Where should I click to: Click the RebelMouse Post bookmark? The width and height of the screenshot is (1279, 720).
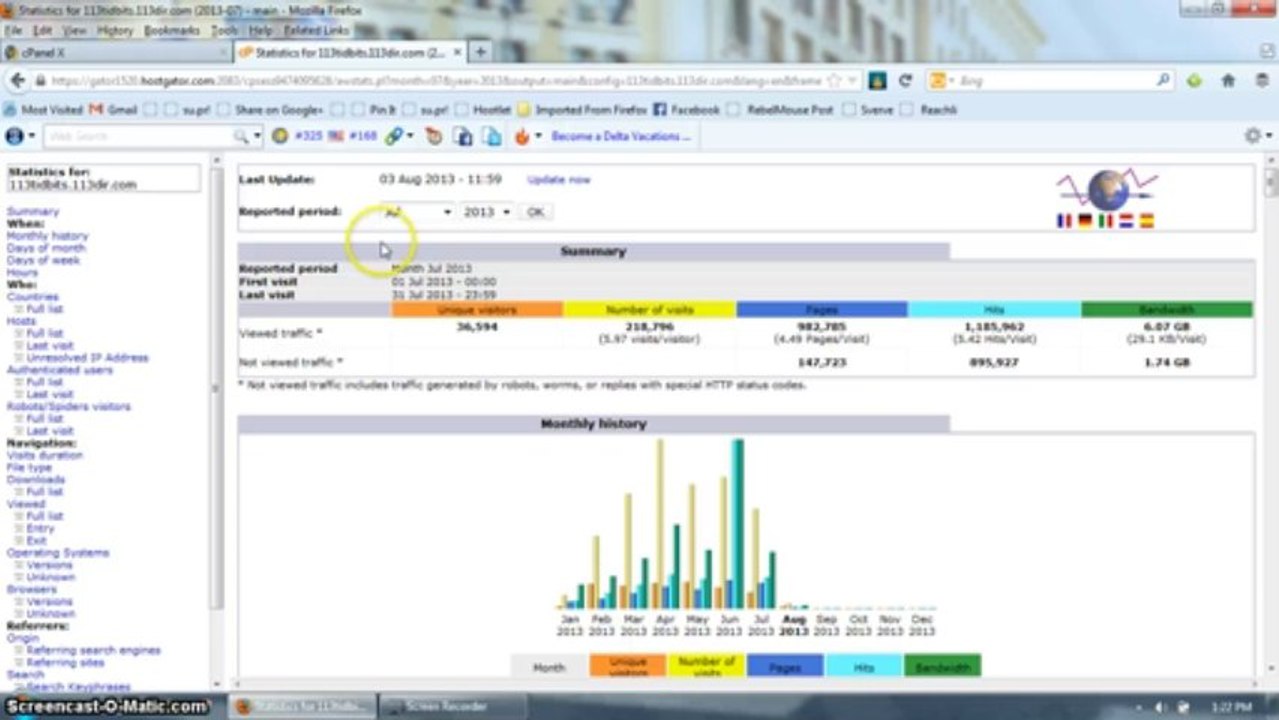(x=781, y=110)
